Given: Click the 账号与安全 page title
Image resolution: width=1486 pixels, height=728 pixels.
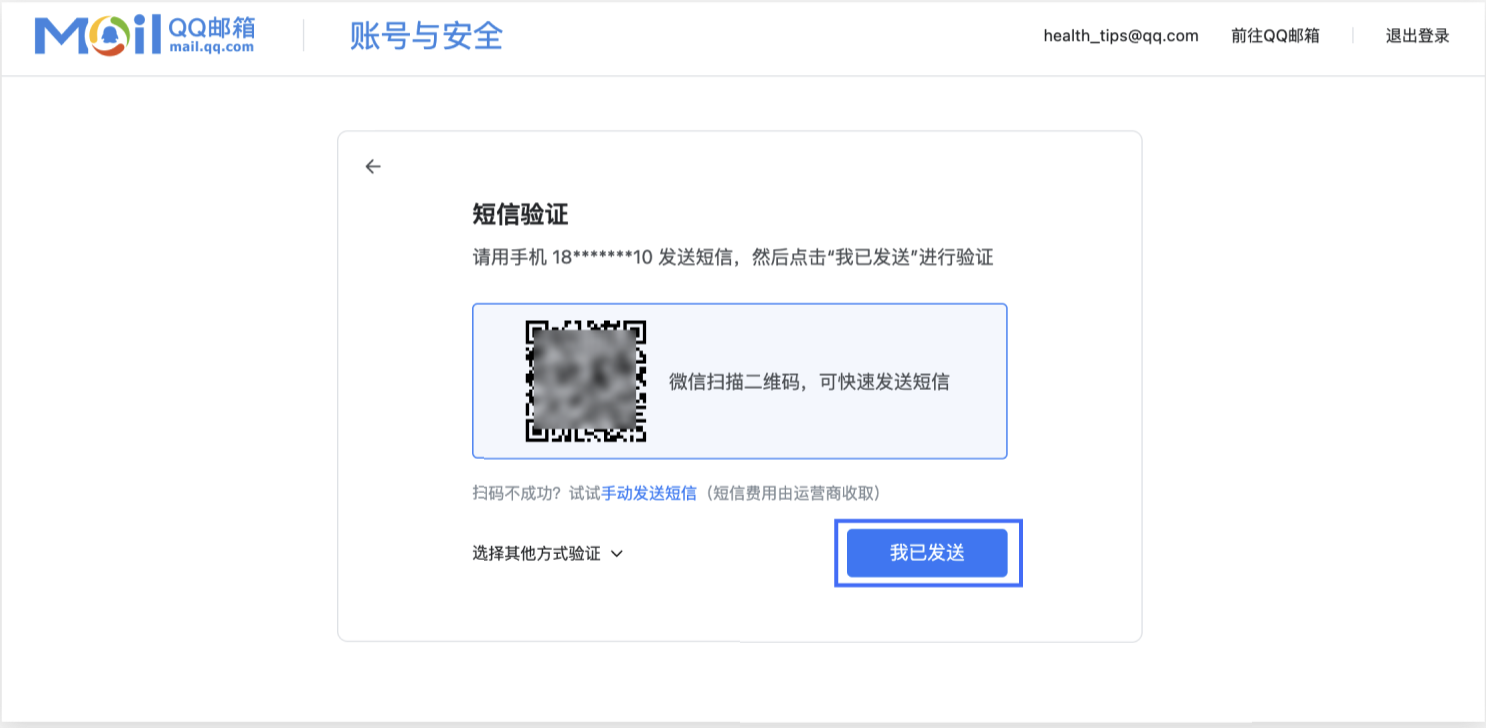Looking at the screenshot, I should coord(426,36).
